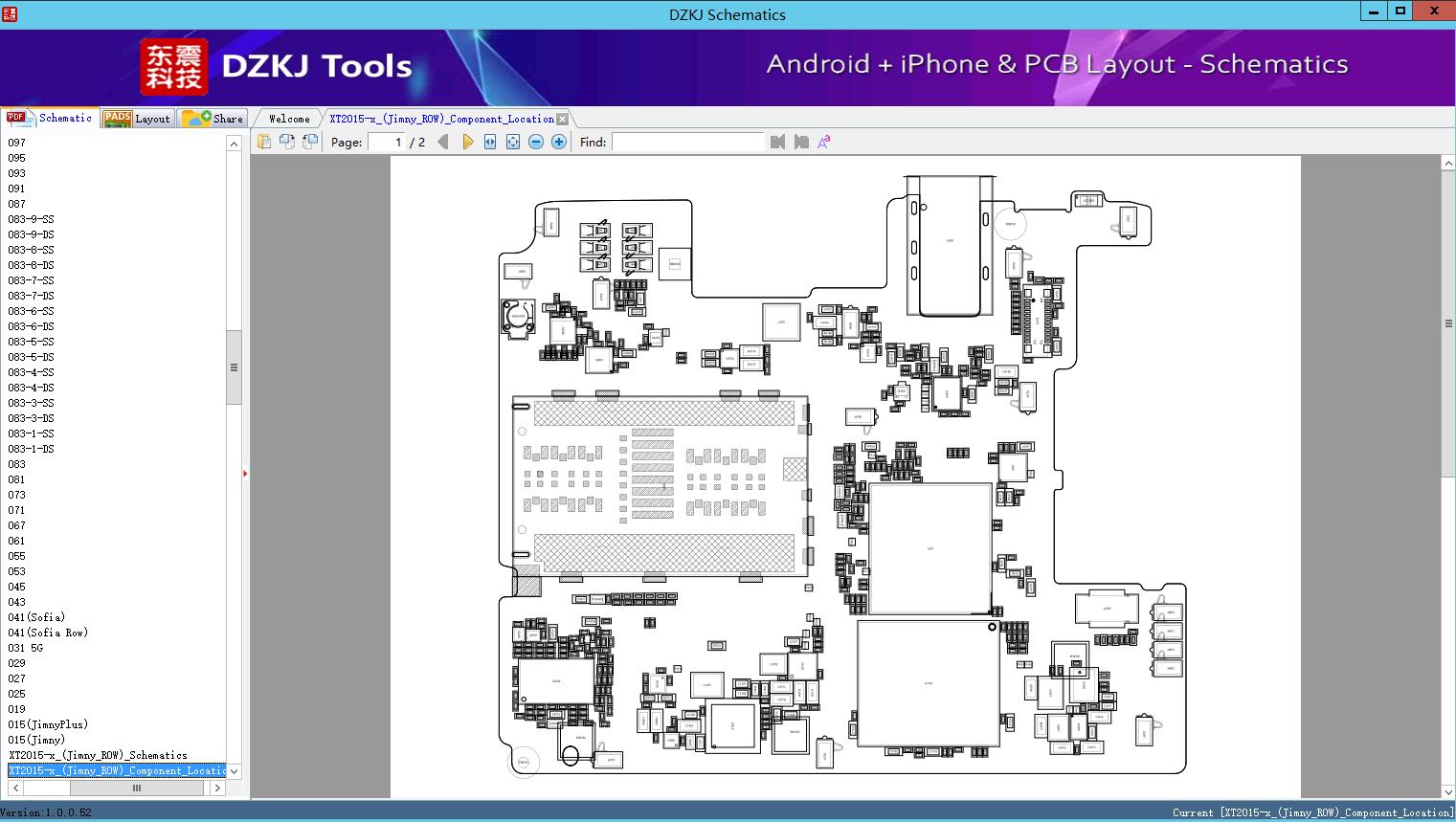This screenshot has width=1456, height=822.
Task: Switch to the PADS Layout tab
Action: (138, 119)
